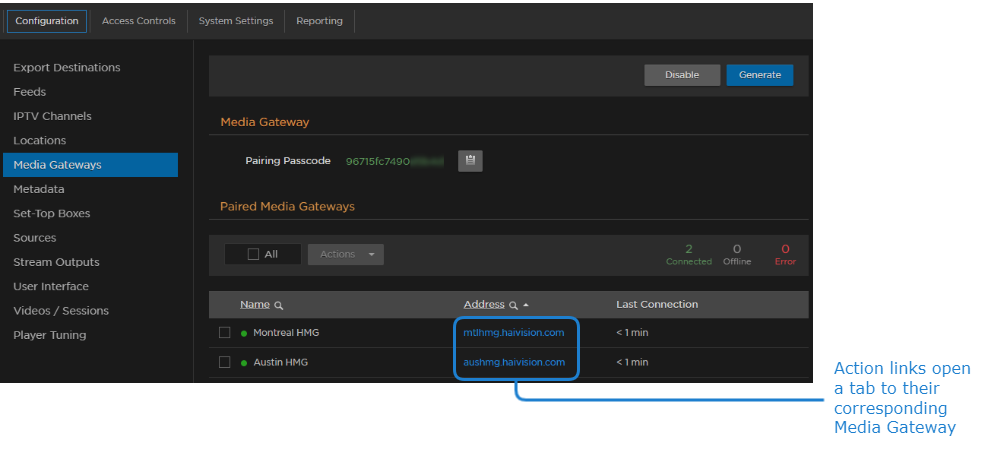Open the mtlhmg.haivision.com link
Image resolution: width=1000 pixels, height=456 pixels.
pos(514,332)
